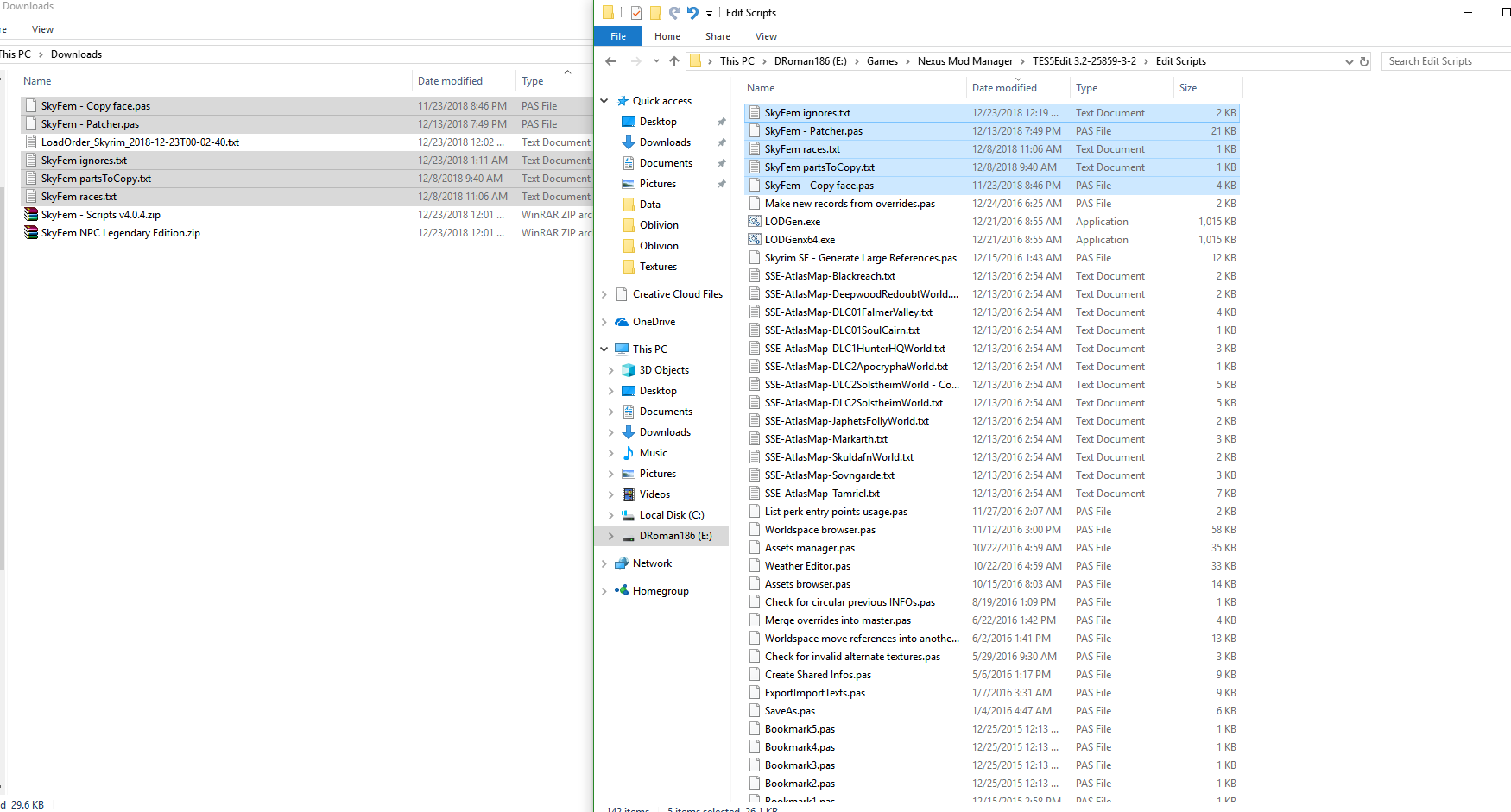
Task: Select Pictures under Quick access
Action: tap(658, 184)
